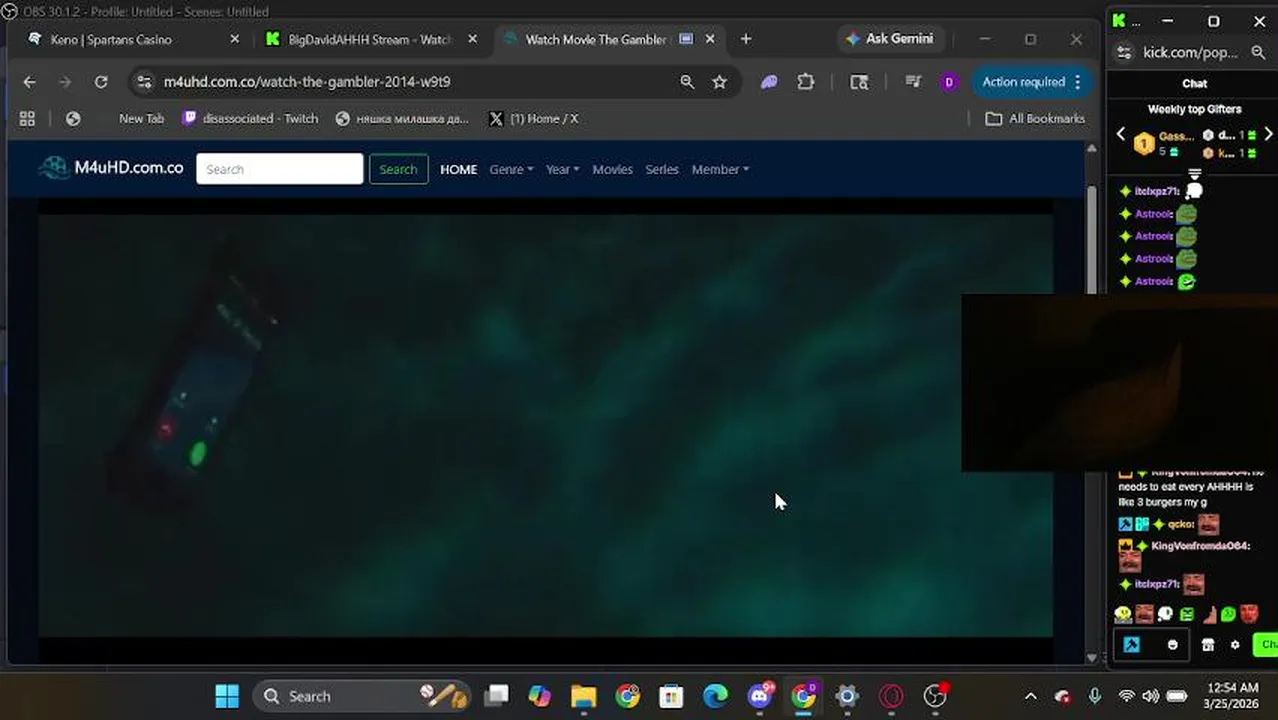The width and height of the screenshot is (1278, 720).
Task: Open the Chrome three-dot menu beside Action required
Action: click(1077, 82)
